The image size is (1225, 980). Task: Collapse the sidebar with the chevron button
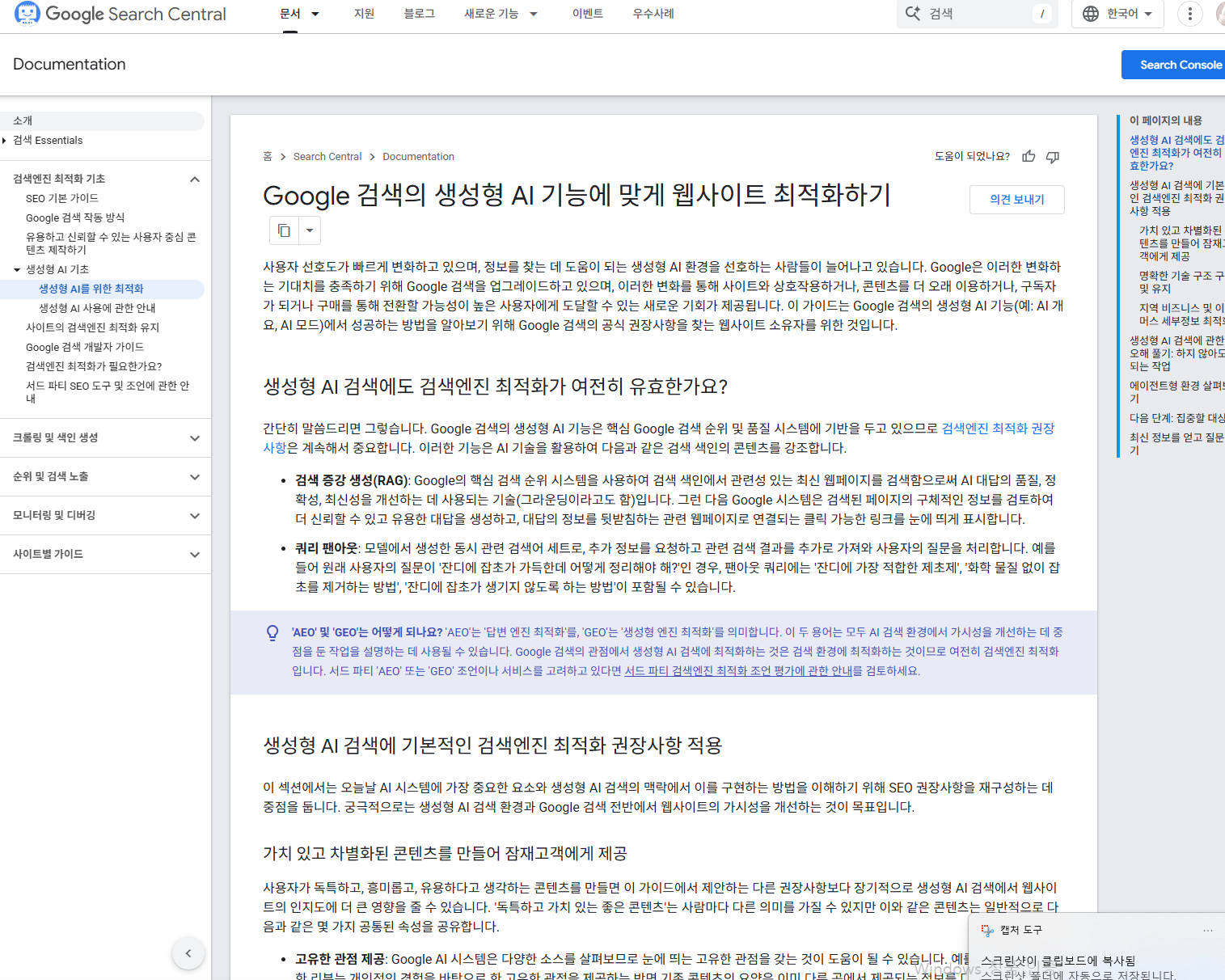(x=188, y=953)
